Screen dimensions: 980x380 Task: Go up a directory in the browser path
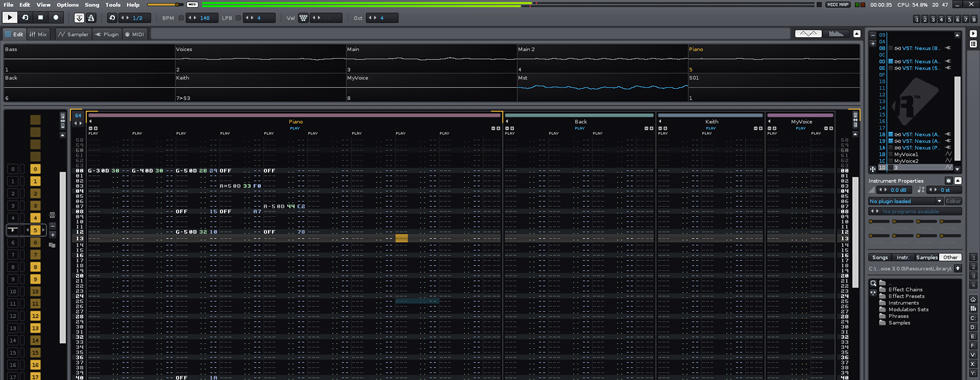(958, 268)
